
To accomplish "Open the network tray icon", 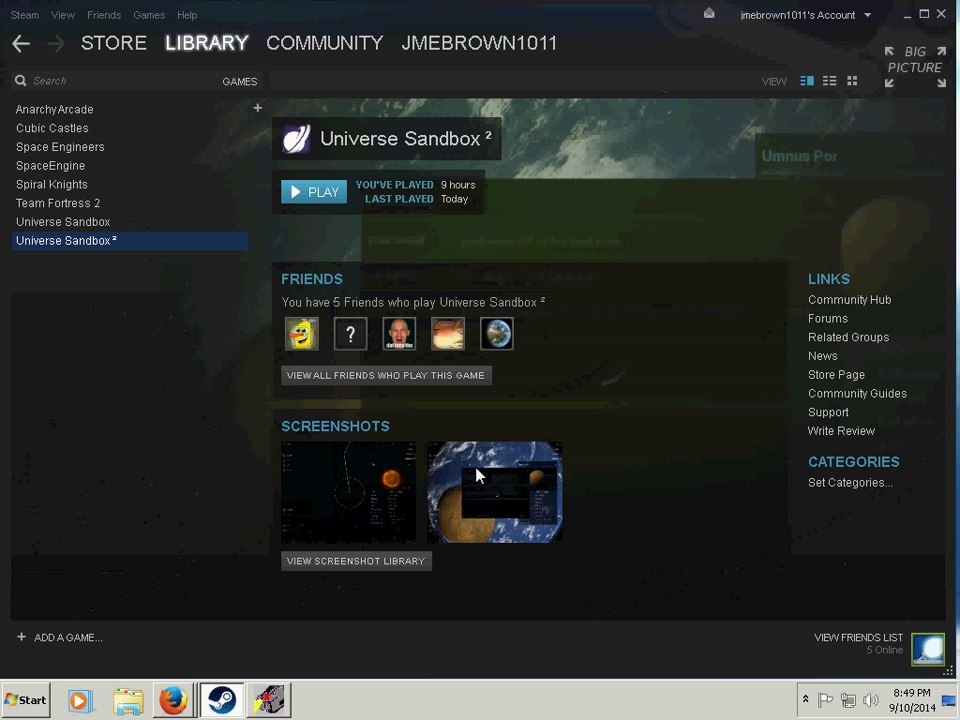I will tap(848, 699).
